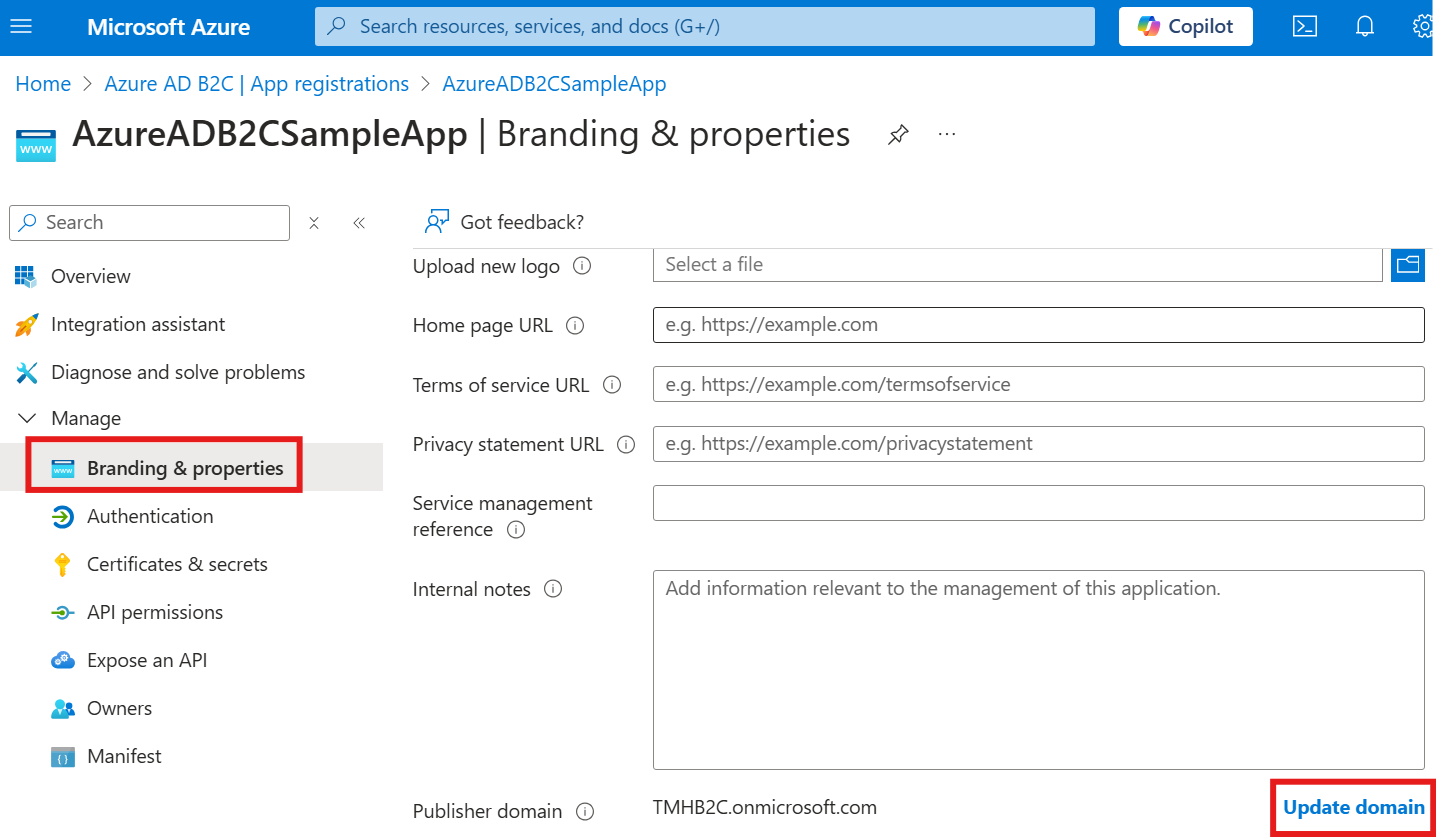1436x837 pixels.
Task: Open Integration assistant in sidebar
Action: coord(138,324)
